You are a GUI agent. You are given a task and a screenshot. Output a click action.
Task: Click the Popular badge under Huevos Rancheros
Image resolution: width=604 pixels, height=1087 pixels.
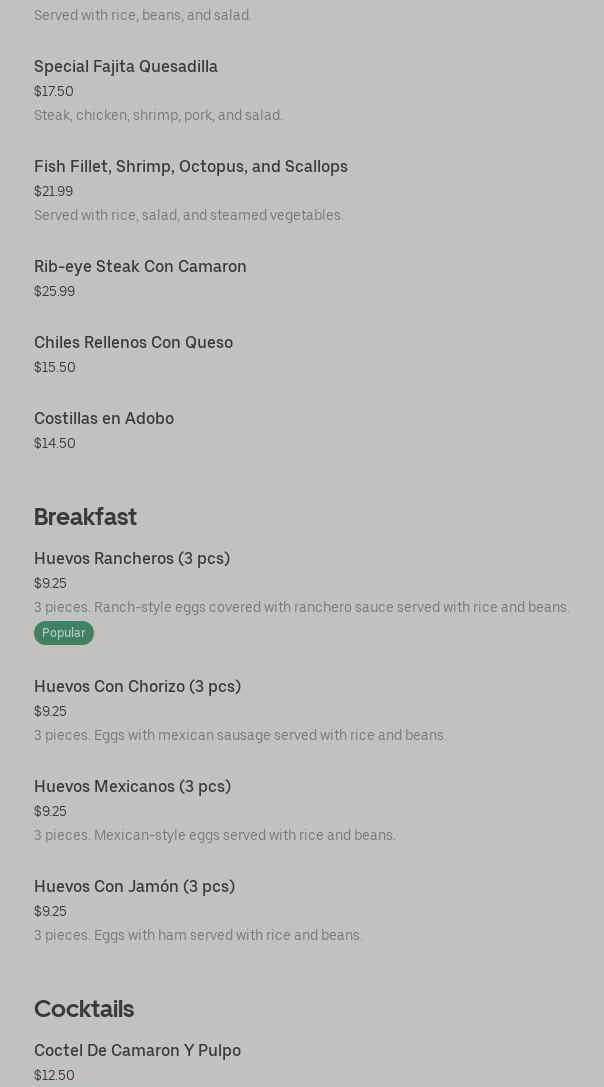click(63, 633)
